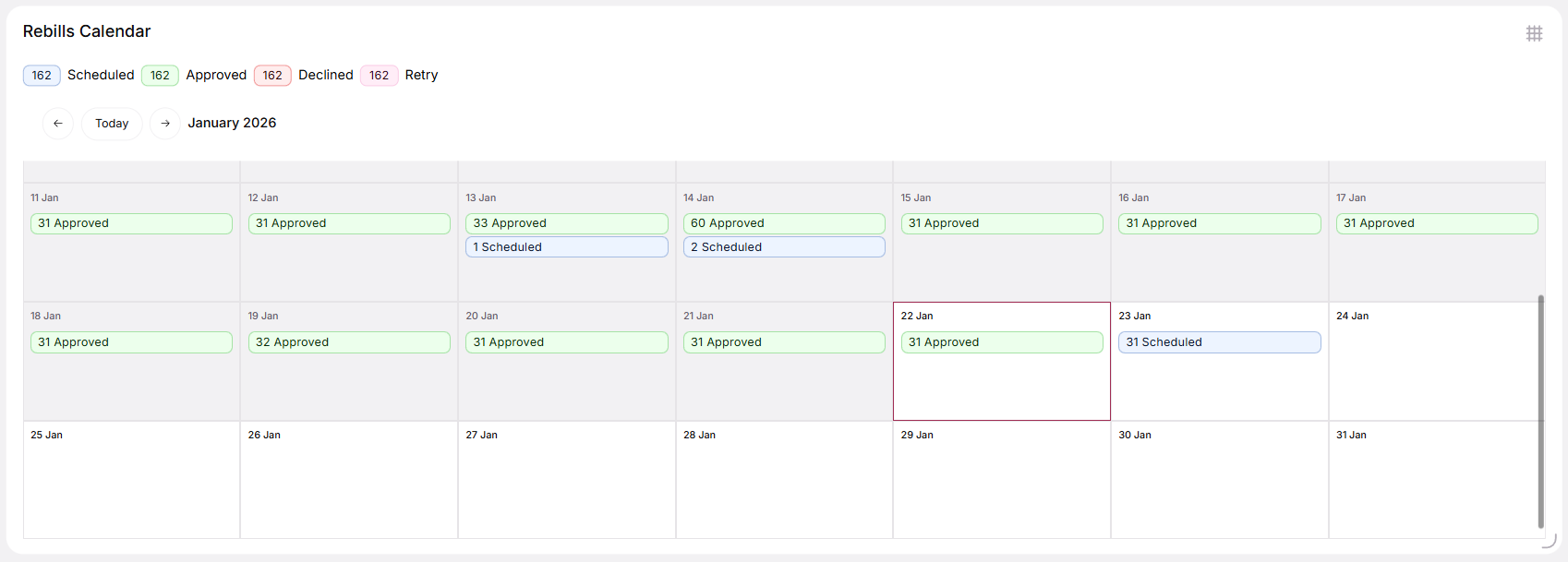1568x562 pixels.
Task: Open 31 Scheduled on 23 Jan
Action: pyautogui.click(x=1220, y=342)
